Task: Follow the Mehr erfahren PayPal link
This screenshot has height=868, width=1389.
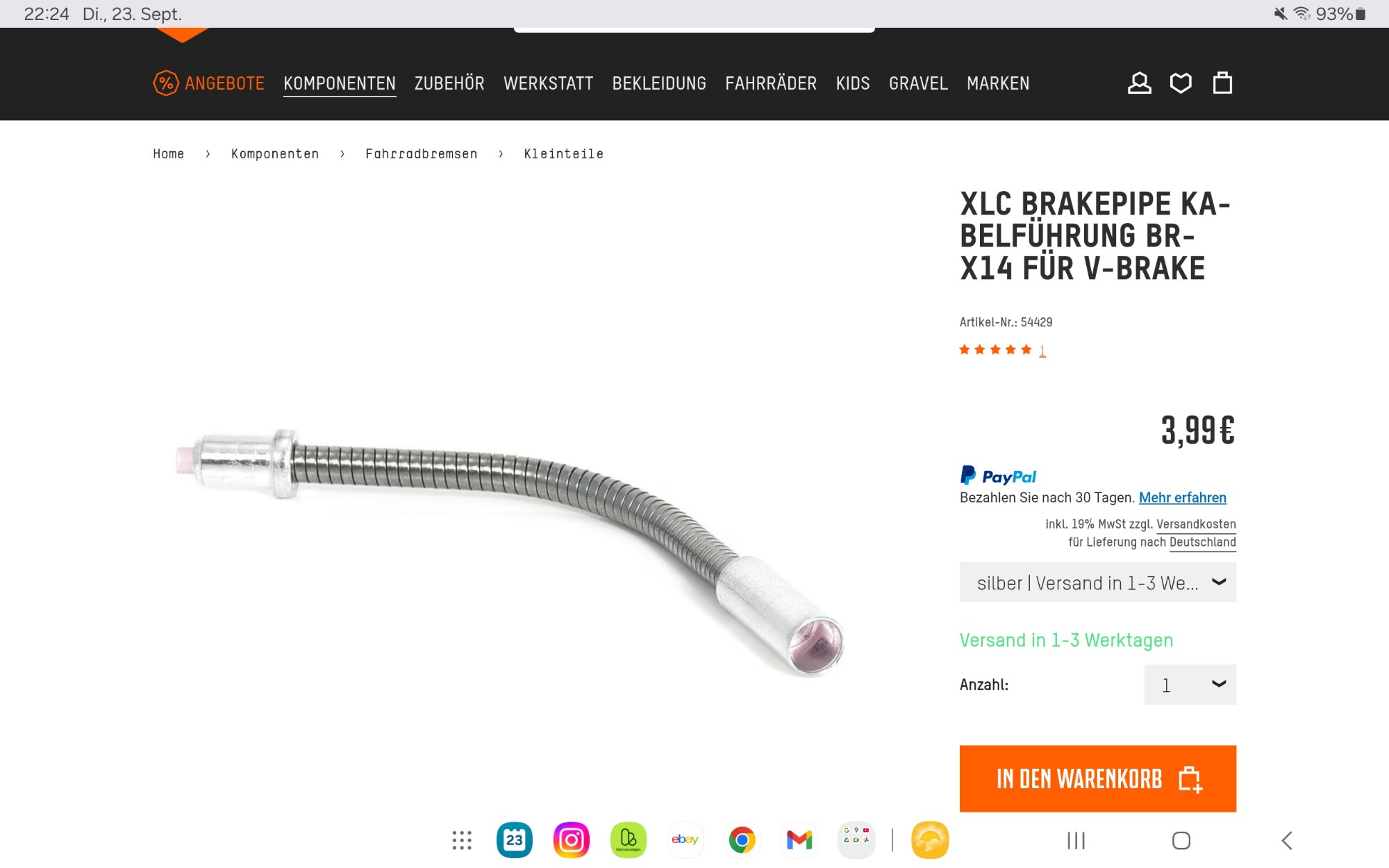Action: (1182, 498)
